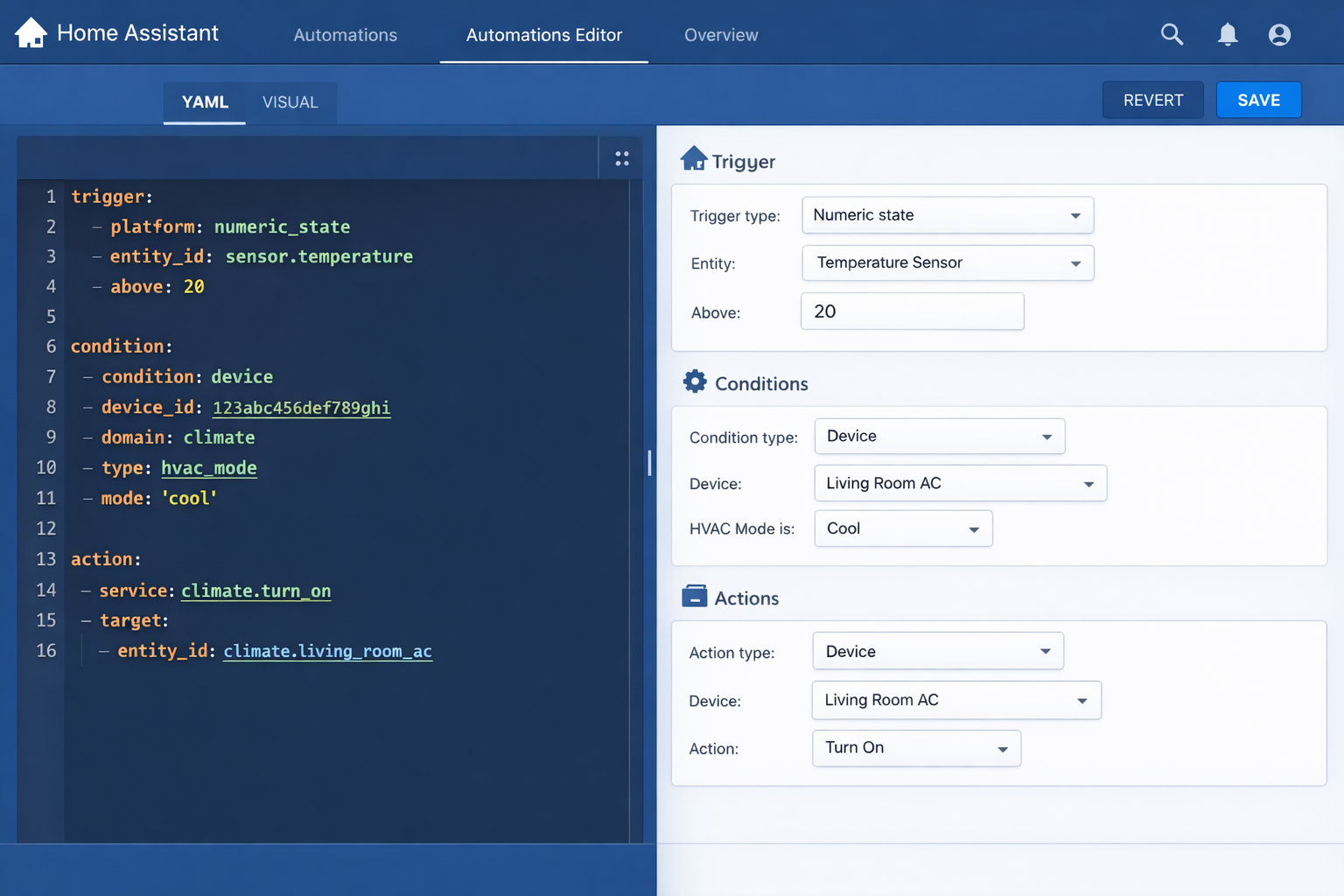Click the 'trigger:' line in YAML
The height and width of the screenshot is (896, 1344).
pos(112,197)
